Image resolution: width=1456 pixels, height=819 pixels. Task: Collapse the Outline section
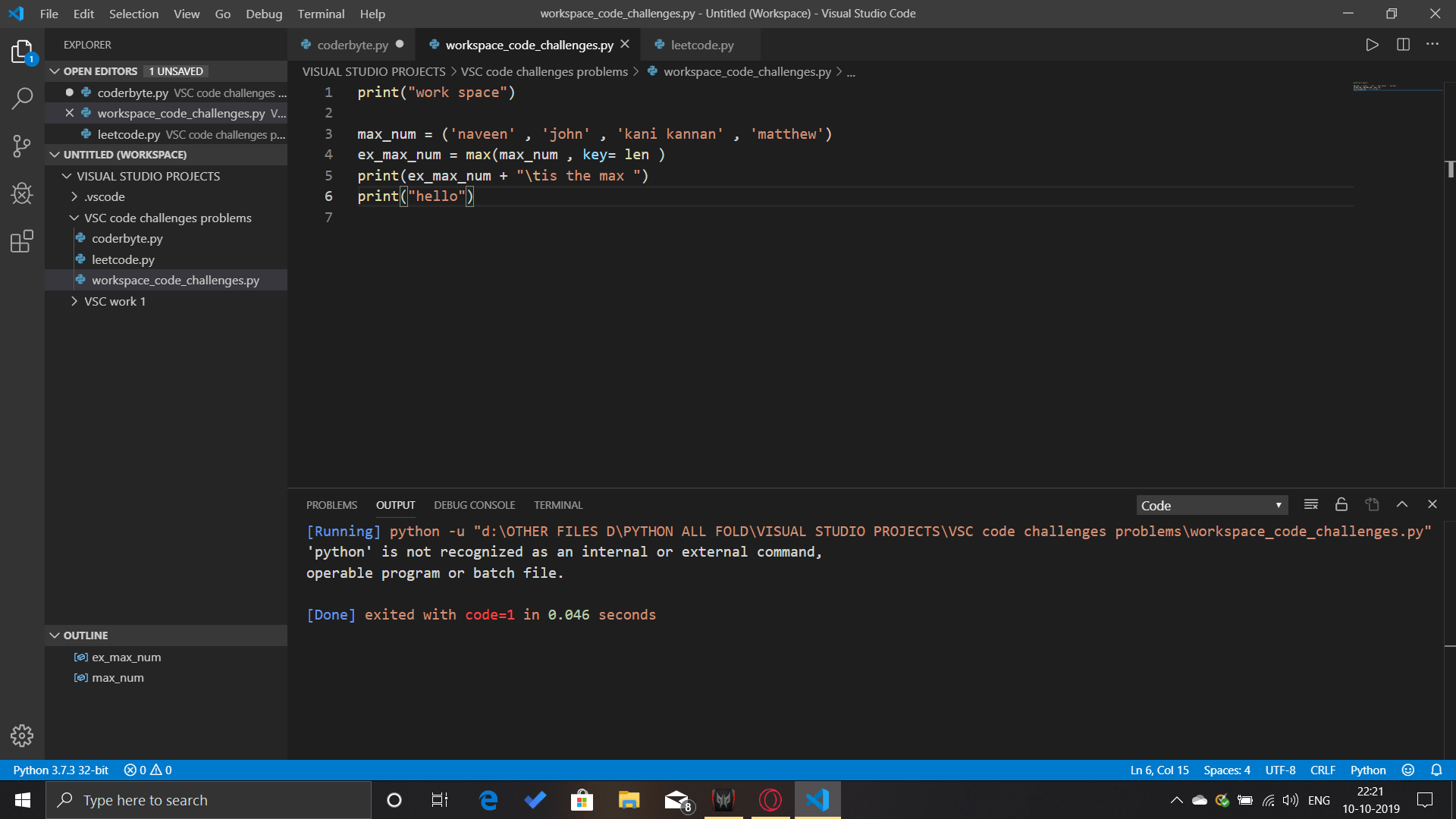85,635
